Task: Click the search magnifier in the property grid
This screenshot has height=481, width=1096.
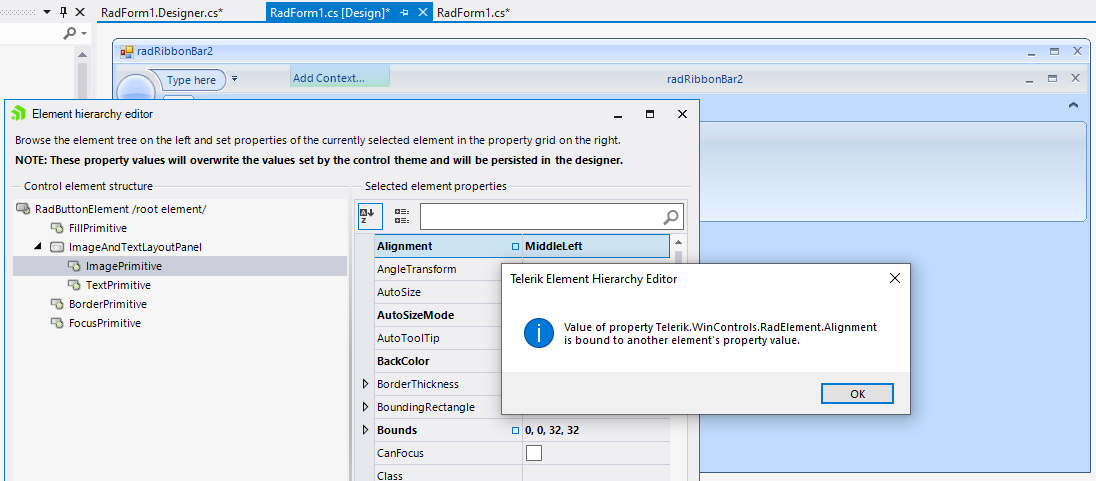Action: point(671,217)
